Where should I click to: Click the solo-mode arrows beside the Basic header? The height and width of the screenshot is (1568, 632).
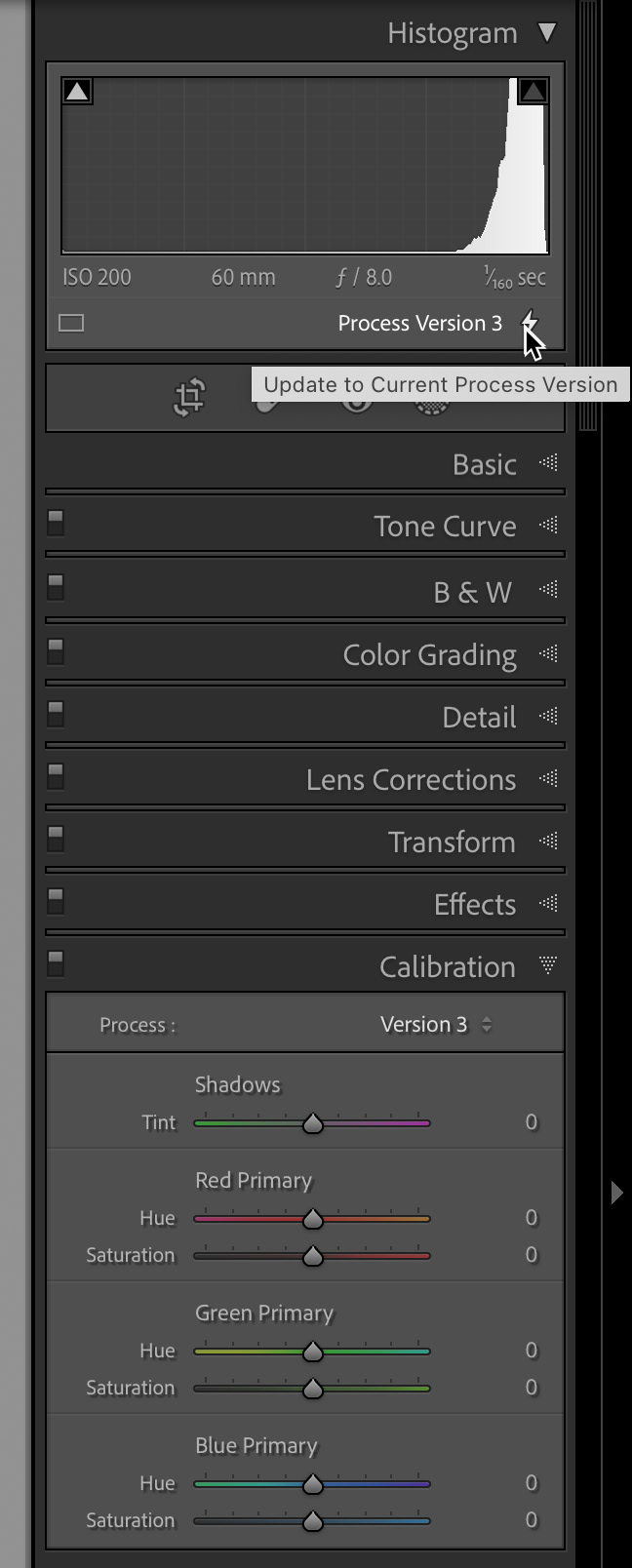pyautogui.click(x=548, y=464)
